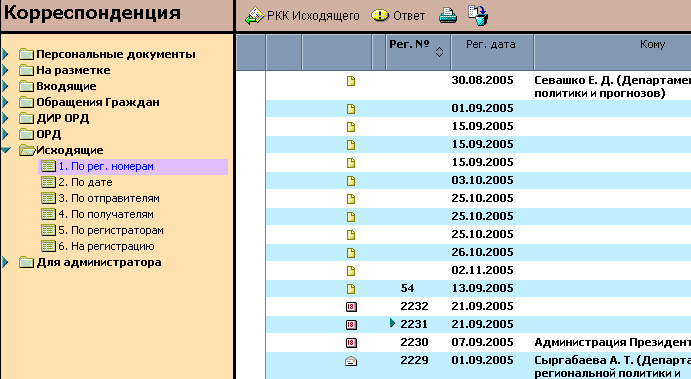Open view 4. По получателям
Viewport: 691px width, 379px height.
[106, 214]
